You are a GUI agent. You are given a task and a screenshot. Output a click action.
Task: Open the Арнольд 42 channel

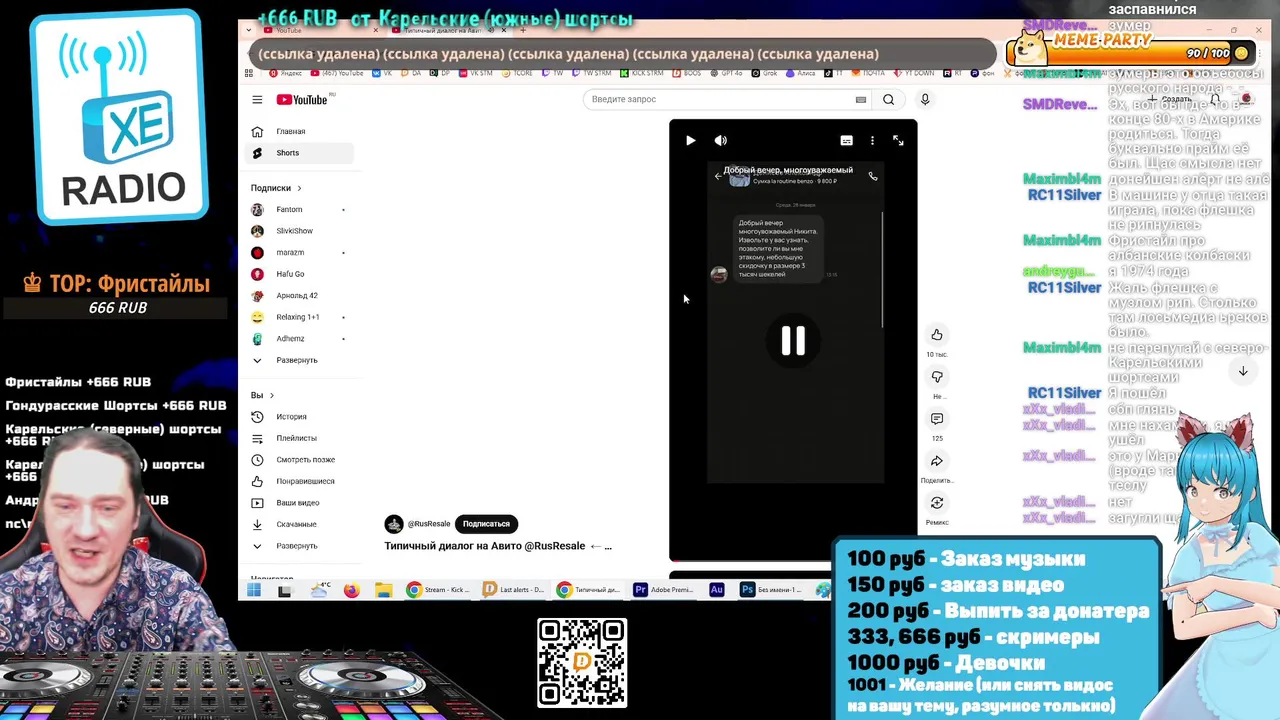301,295
